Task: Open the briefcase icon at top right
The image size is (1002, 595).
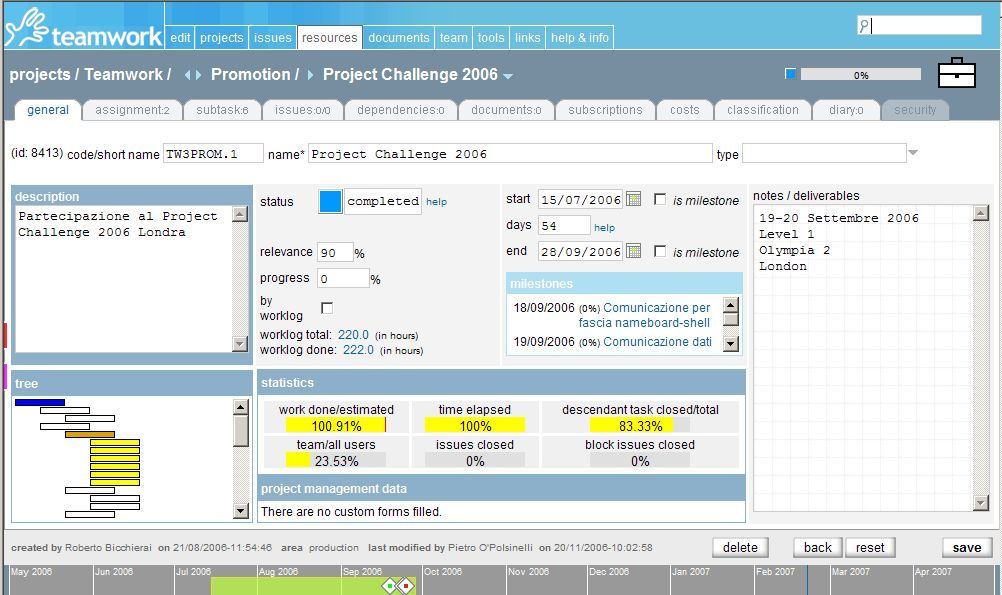Action: tap(956, 73)
